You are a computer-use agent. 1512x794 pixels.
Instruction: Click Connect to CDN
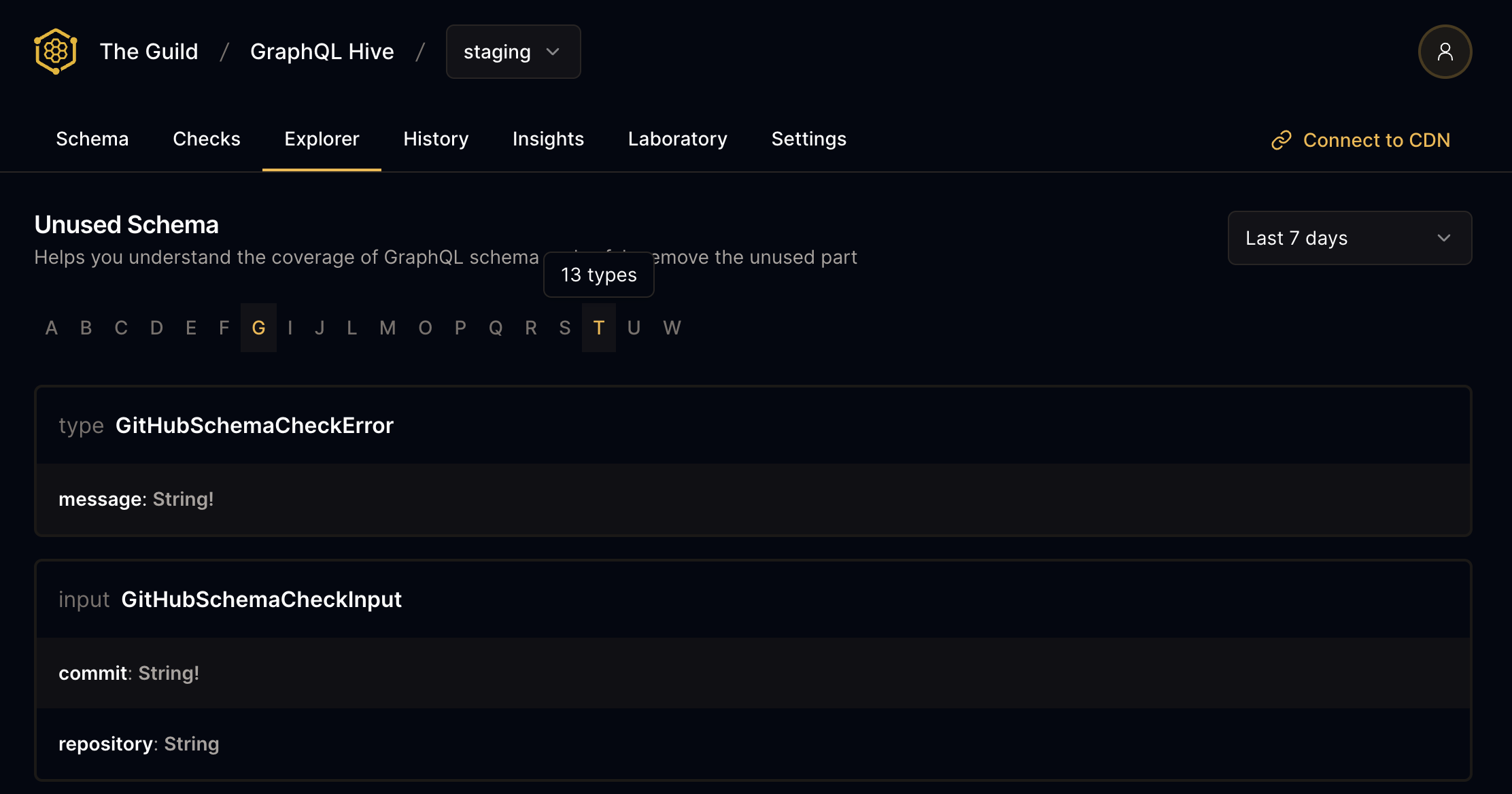[1376, 139]
